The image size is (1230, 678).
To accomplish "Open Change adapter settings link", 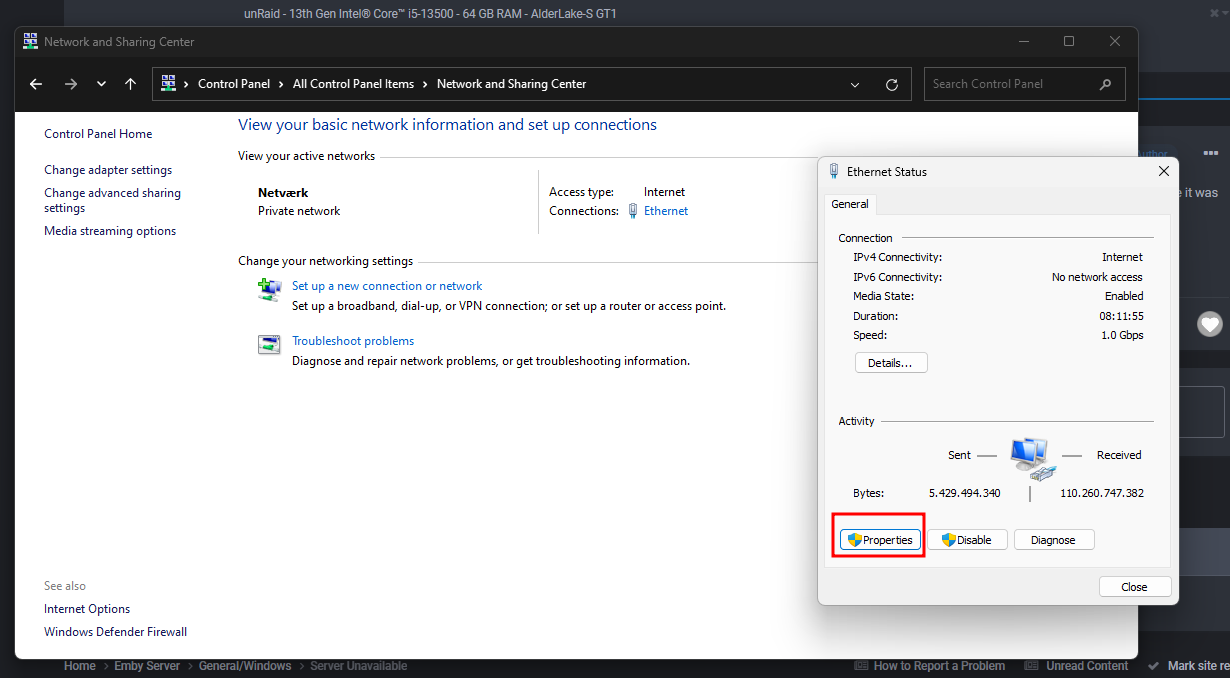I will [x=108, y=170].
